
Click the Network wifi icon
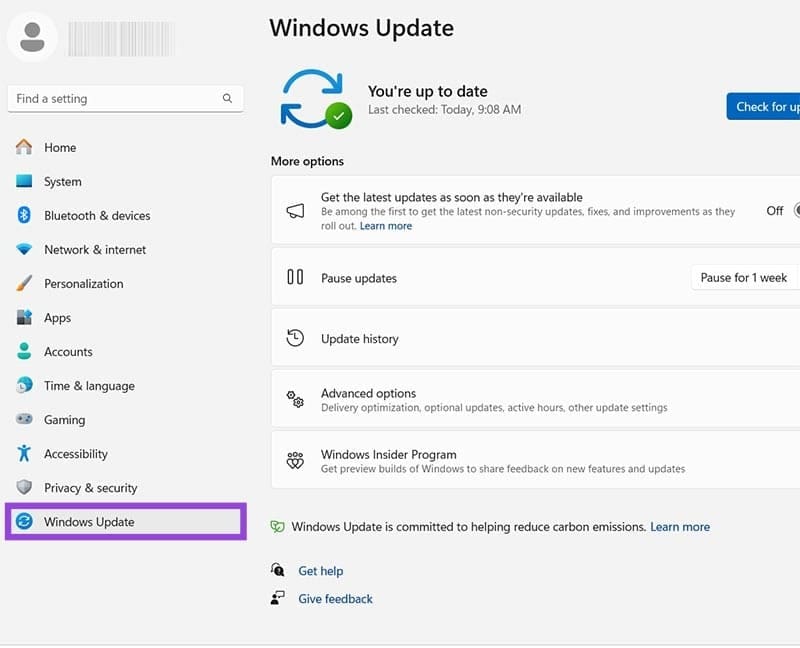pos(23,249)
